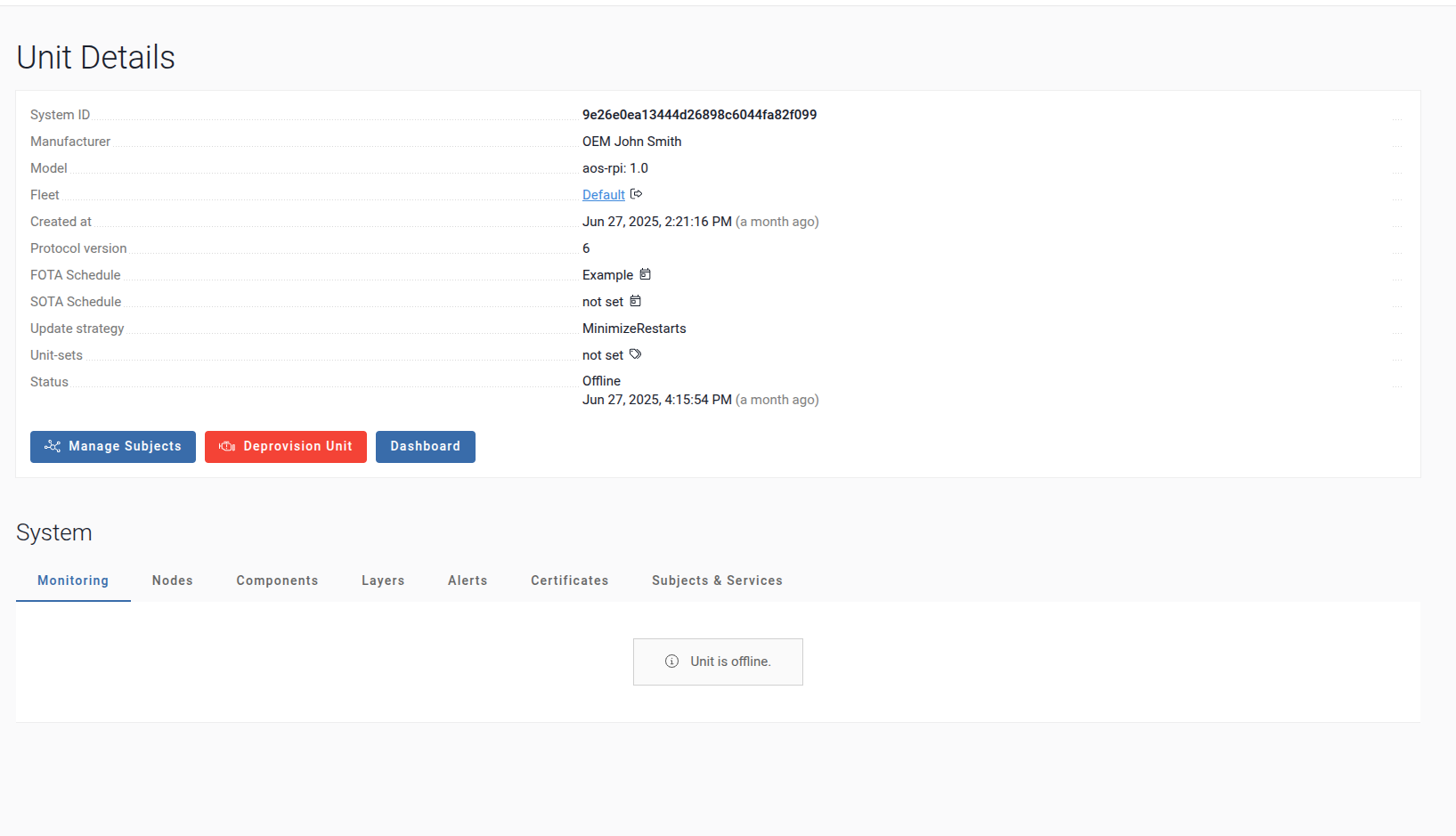Select the Monitoring tab
Image resolution: width=1456 pixels, height=836 pixels.
click(x=73, y=580)
